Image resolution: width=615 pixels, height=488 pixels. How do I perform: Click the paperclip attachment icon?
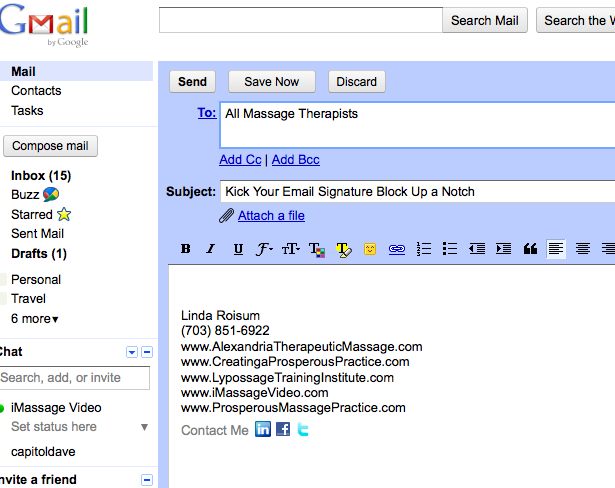tap(226, 215)
